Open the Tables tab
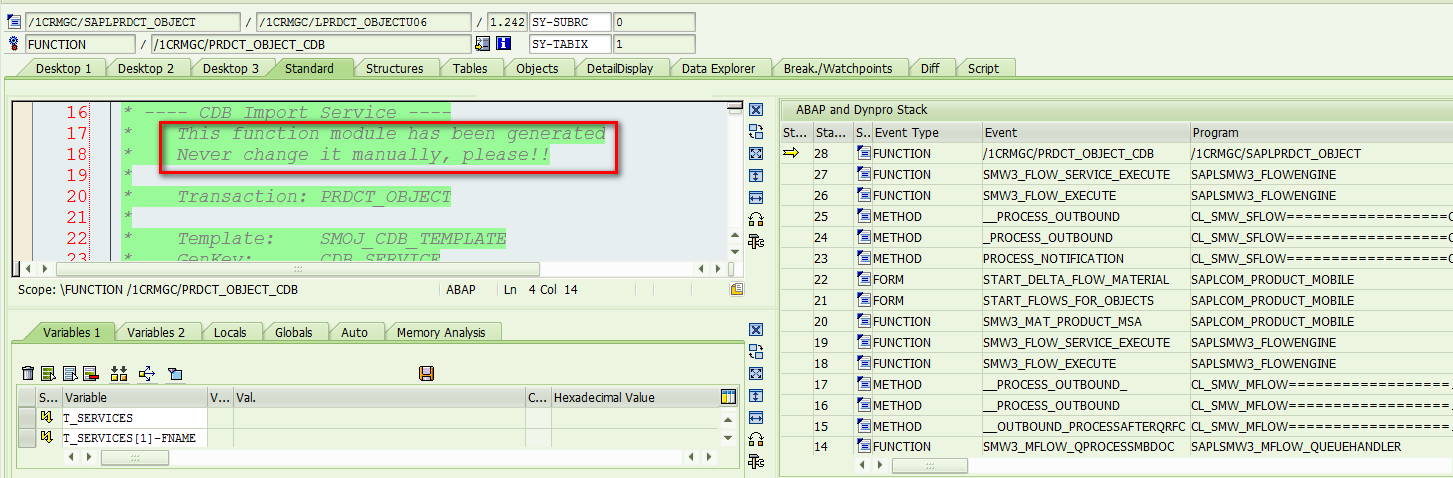The image size is (1453, 478). click(470, 68)
